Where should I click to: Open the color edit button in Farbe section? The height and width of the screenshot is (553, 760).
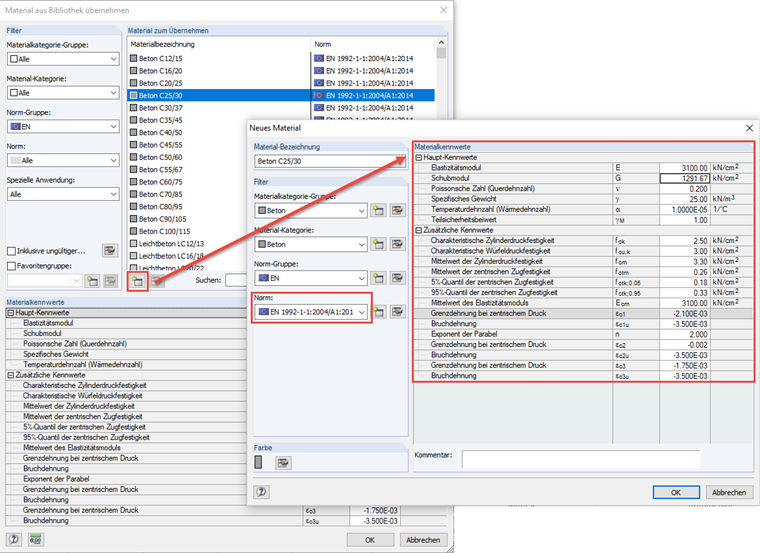[283, 463]
